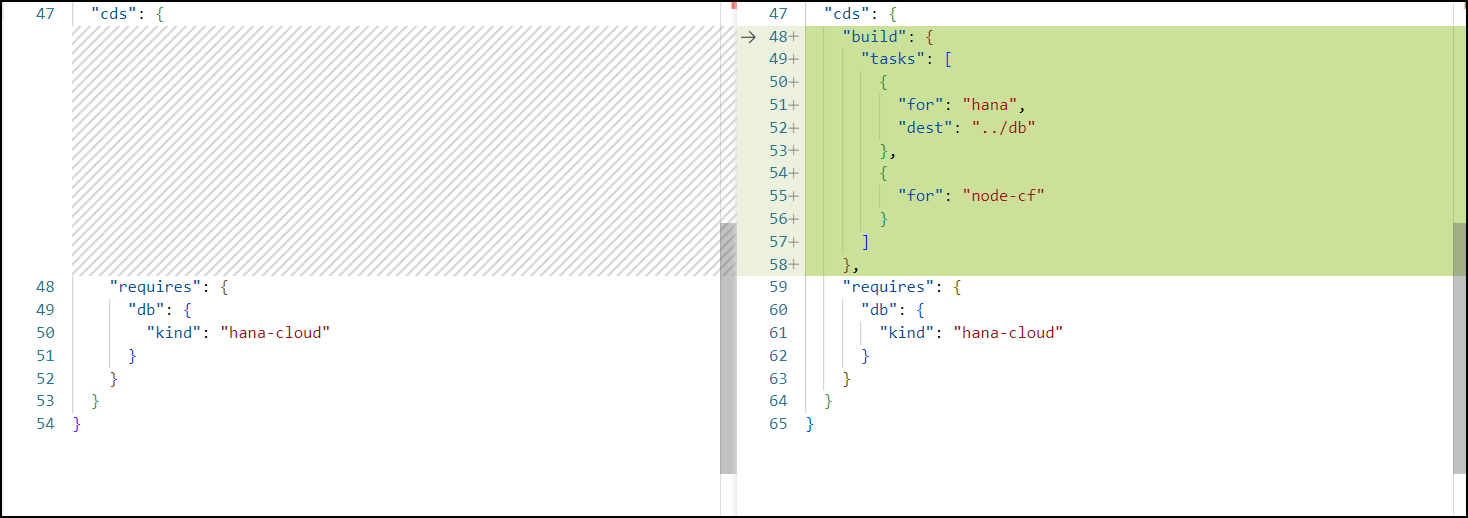
Task: Click line number 54 in the left pane
Action: pyautogui.click(x=45, y=424)
